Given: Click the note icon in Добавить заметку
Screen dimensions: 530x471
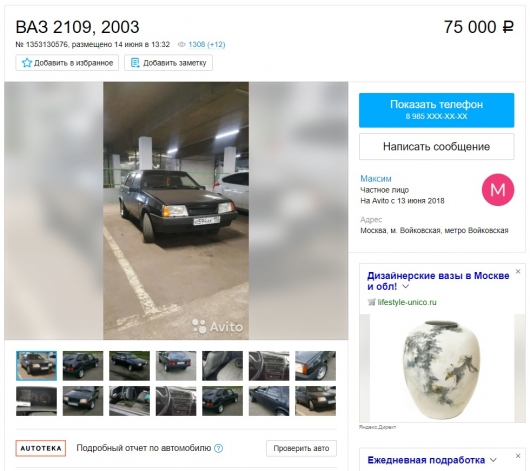Looking at the screenshot, I should click(x=135, y=63).
